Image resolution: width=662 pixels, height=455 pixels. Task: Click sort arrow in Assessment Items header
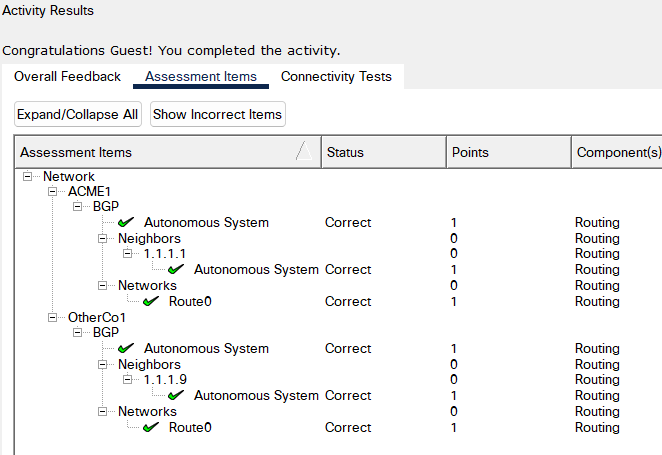coord(301,152)
